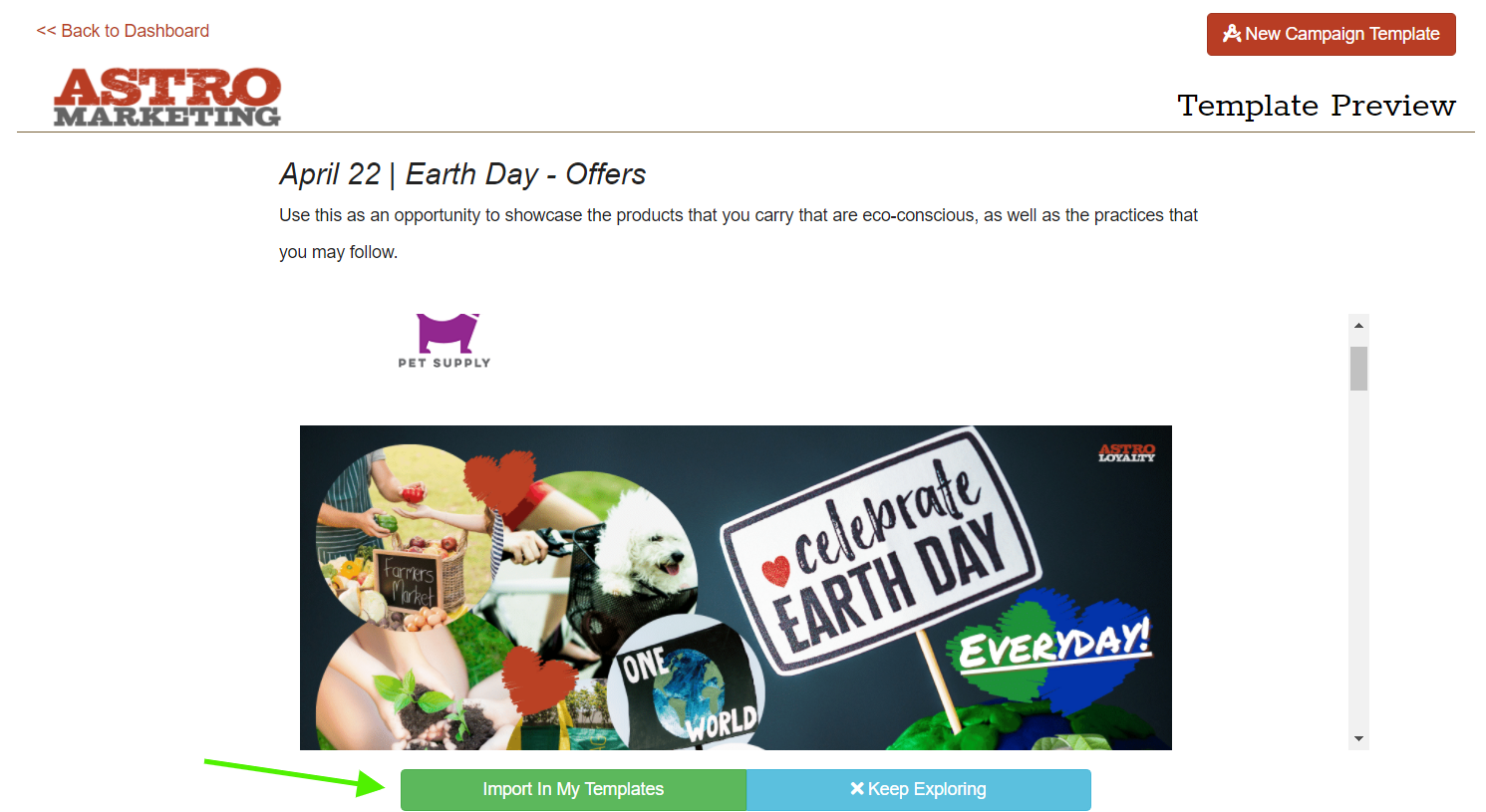Image resolution: width=1486 pixels, height=812 pixels.
Task: Click the April 22 Earth Day Offers title
Action: click(x=462, y=174)
